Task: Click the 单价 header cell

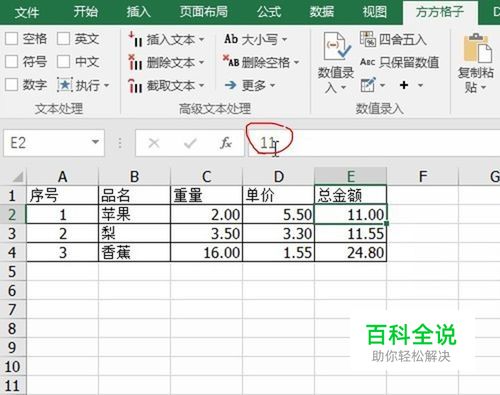Action: click(279, 195)
